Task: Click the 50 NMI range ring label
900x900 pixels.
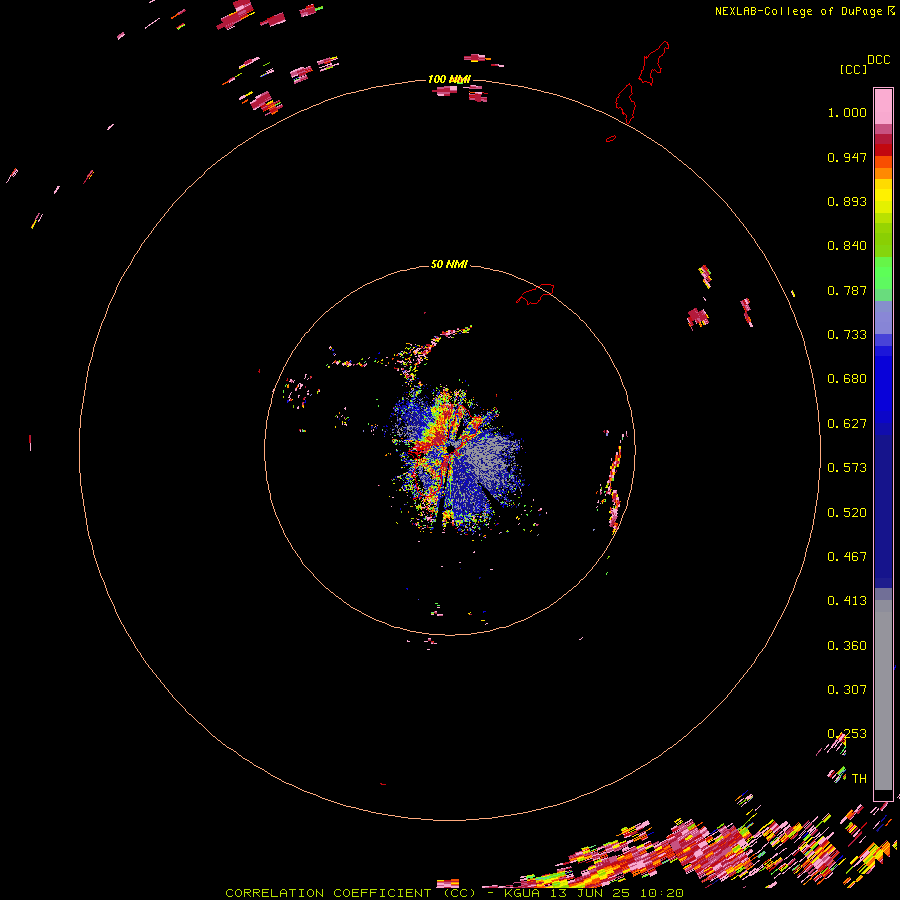Action: click(x=449, y=265)
